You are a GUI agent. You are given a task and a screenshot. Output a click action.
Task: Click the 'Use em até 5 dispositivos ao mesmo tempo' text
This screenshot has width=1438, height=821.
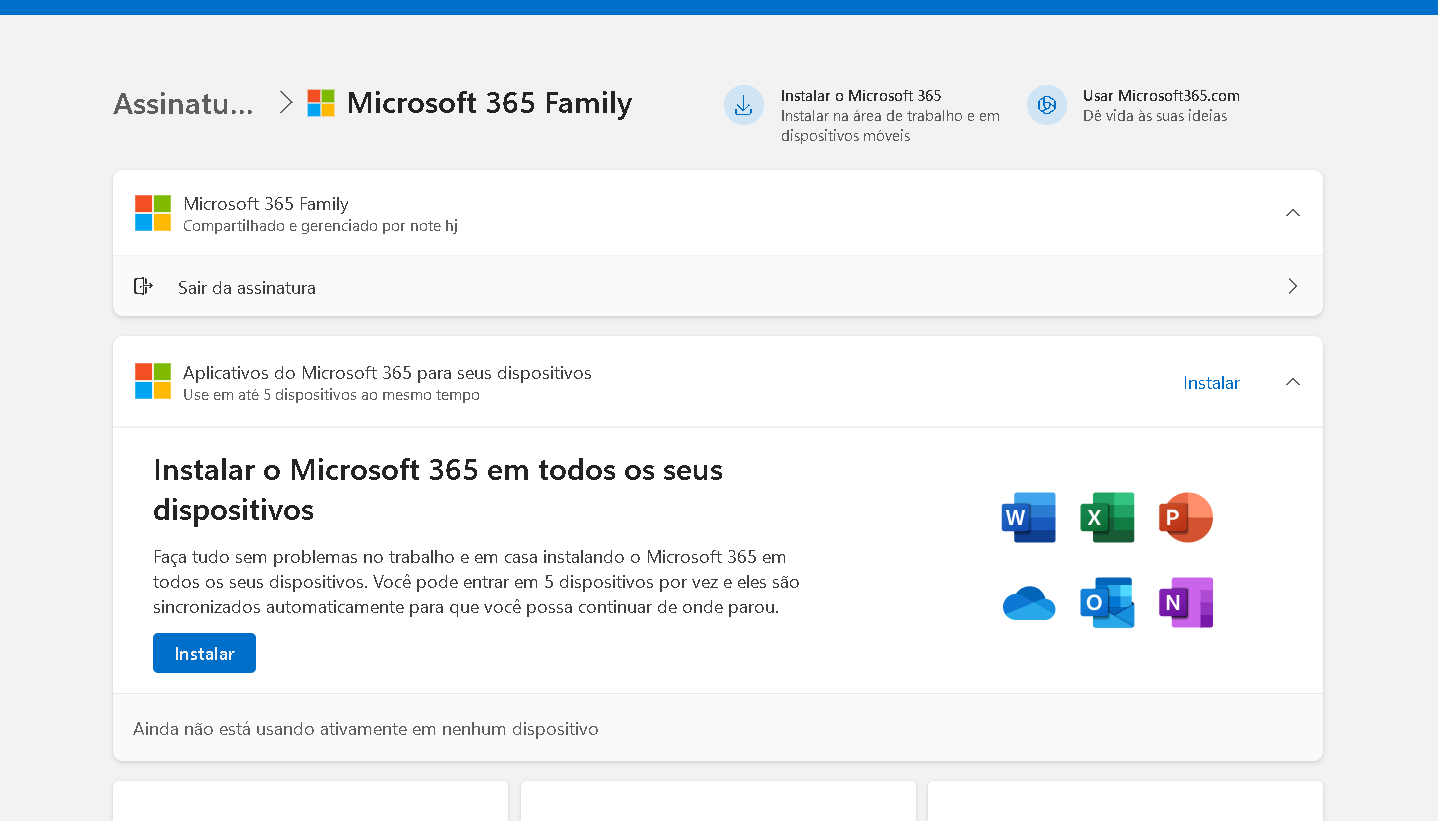[x=331, y=395]
